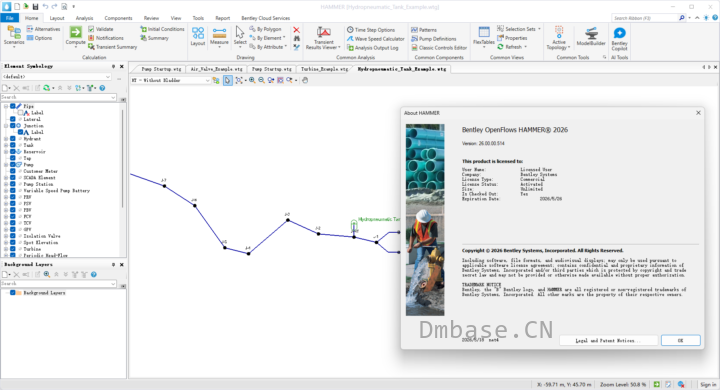This screenshot has height=390, width=720.
Task: Open Initial Conditions in the ribbon
Action: pos(162,29)
